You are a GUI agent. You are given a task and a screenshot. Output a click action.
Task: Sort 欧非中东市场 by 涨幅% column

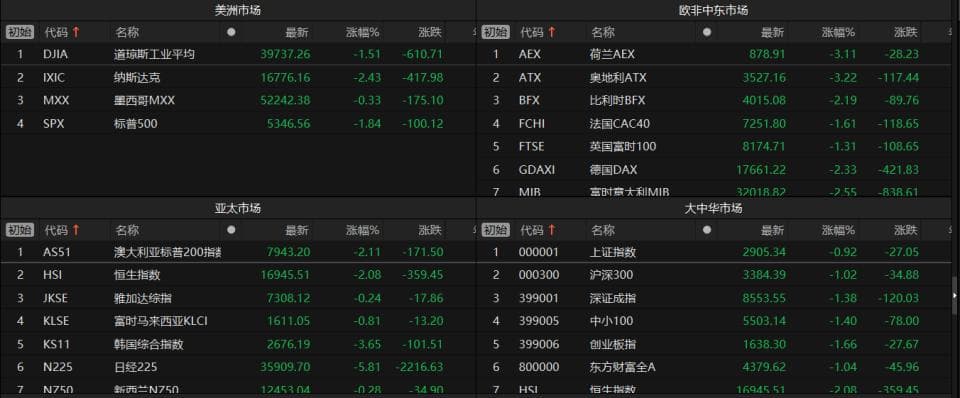point(838,32)
